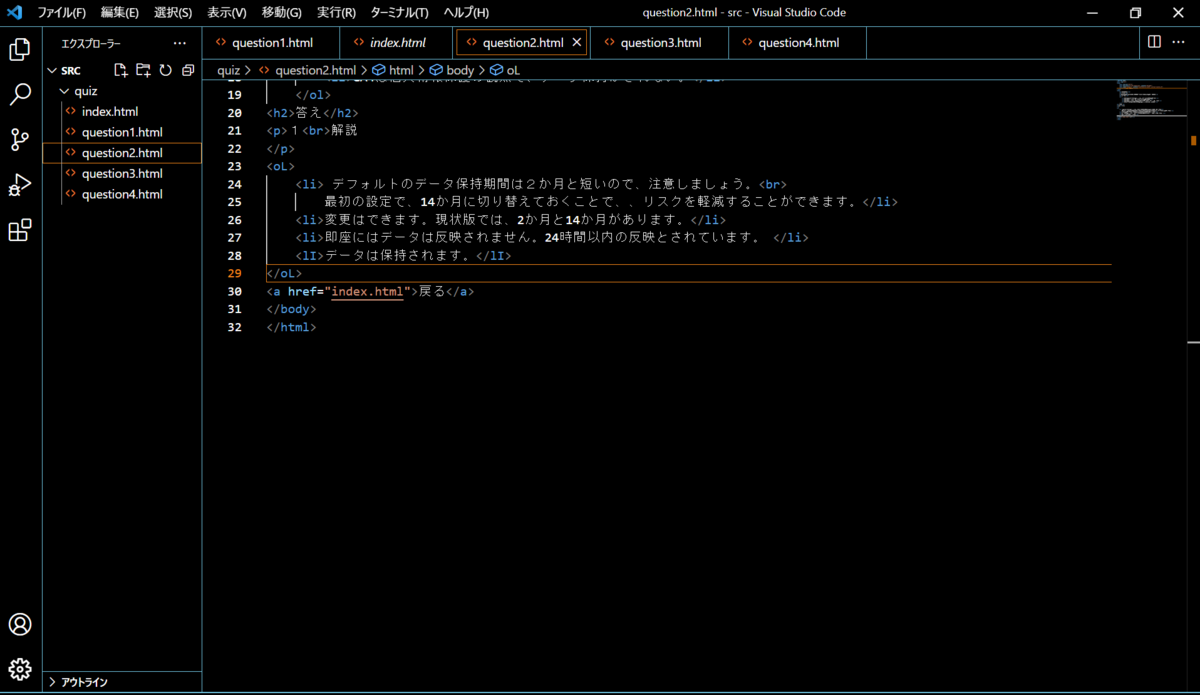
Task: Refresh the explorer file list
Action: tap(165, 70)
